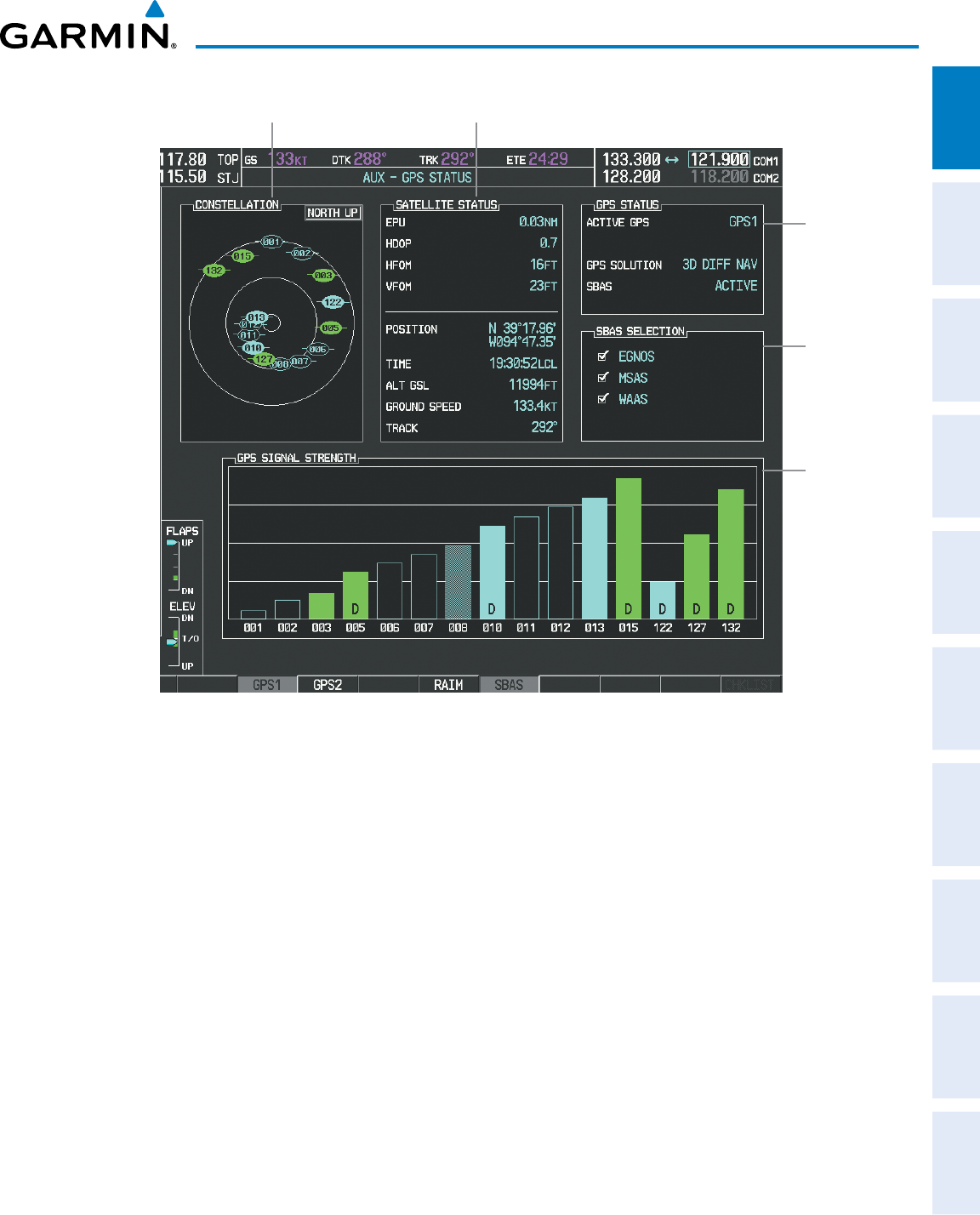Click the ALT GSL value 11994FT

click(533, 385)
